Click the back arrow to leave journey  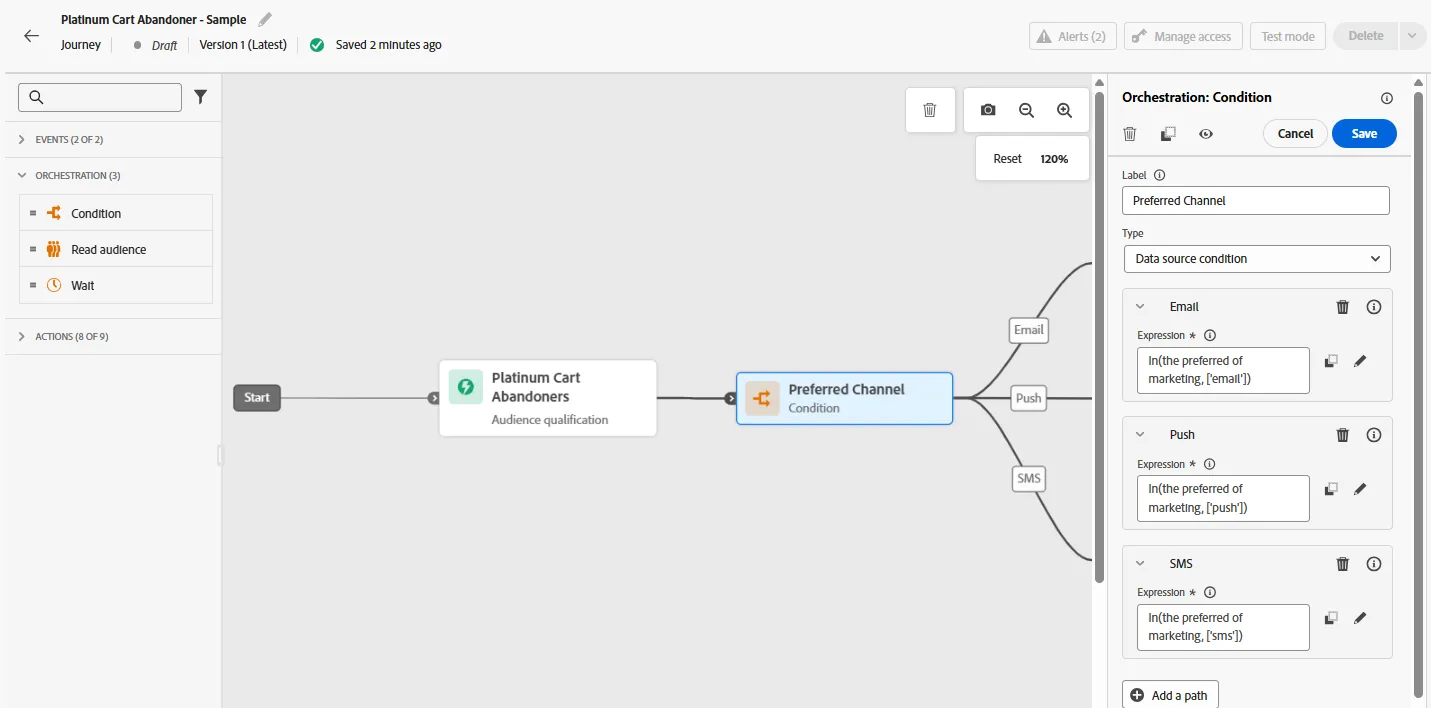31,36
